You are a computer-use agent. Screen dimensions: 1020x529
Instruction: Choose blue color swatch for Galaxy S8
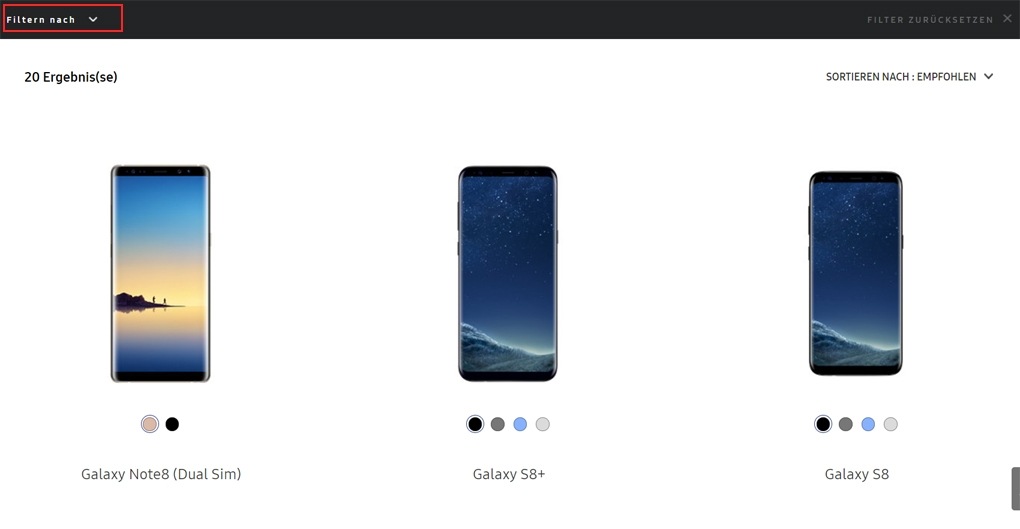tap(868, 424)
